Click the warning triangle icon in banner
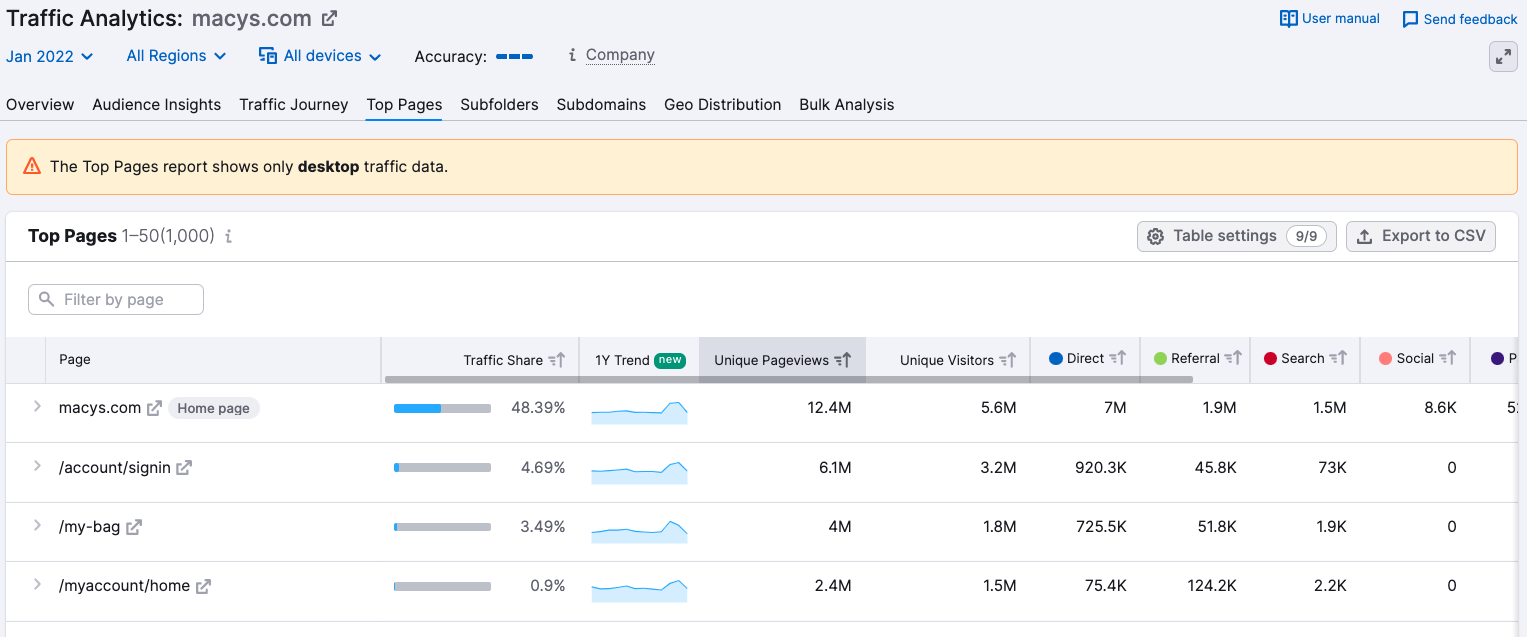Viewport: 1527px width, 637px height. point(32,166)
